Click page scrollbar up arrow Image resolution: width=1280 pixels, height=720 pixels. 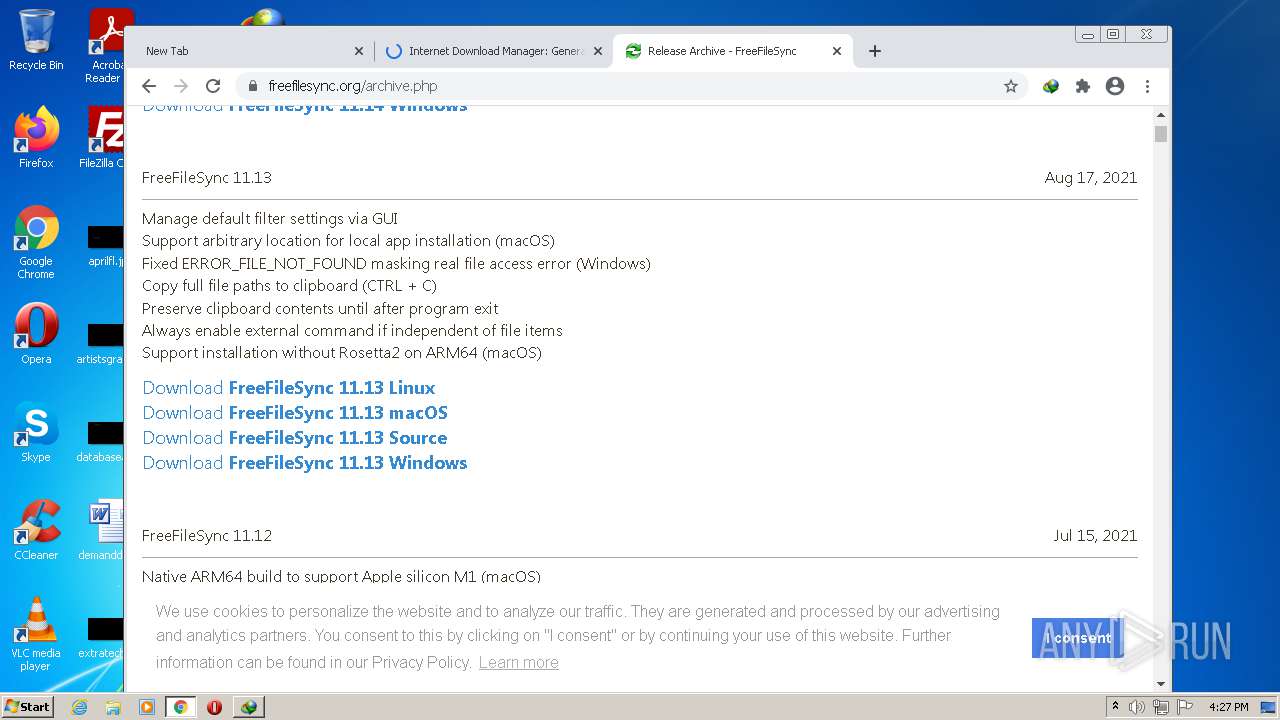(x=1161, y=114)
